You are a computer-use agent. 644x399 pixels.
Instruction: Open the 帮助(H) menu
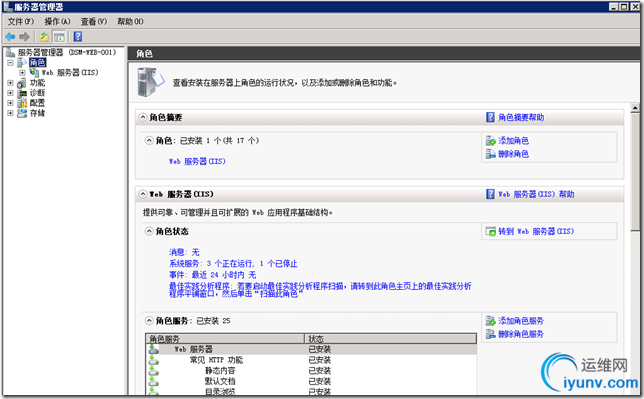130,21
